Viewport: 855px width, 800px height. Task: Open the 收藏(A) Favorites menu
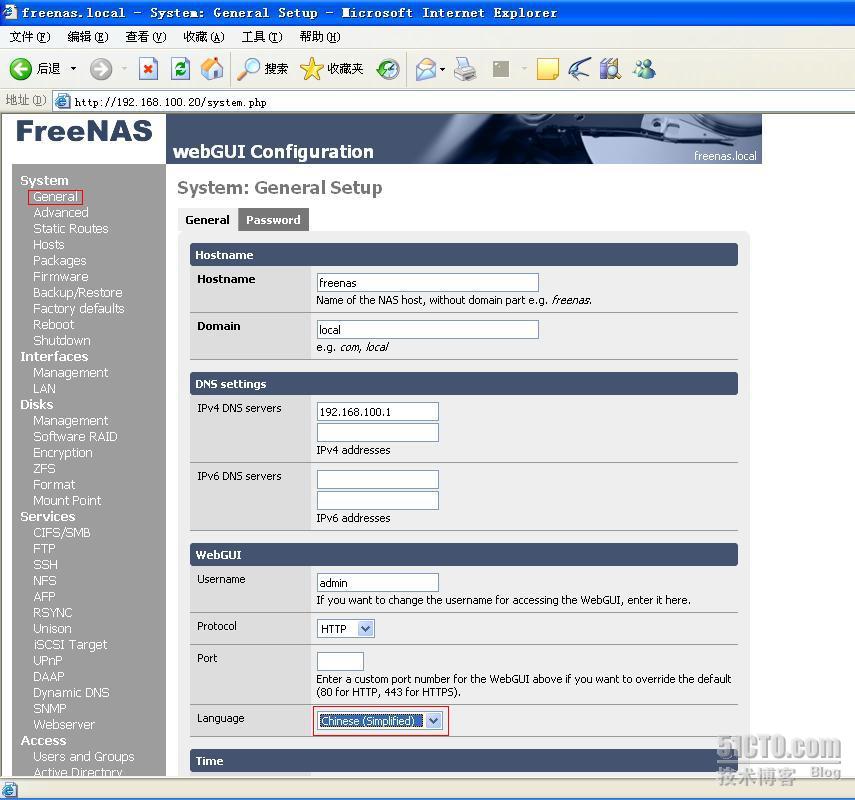tap(204, 37)
